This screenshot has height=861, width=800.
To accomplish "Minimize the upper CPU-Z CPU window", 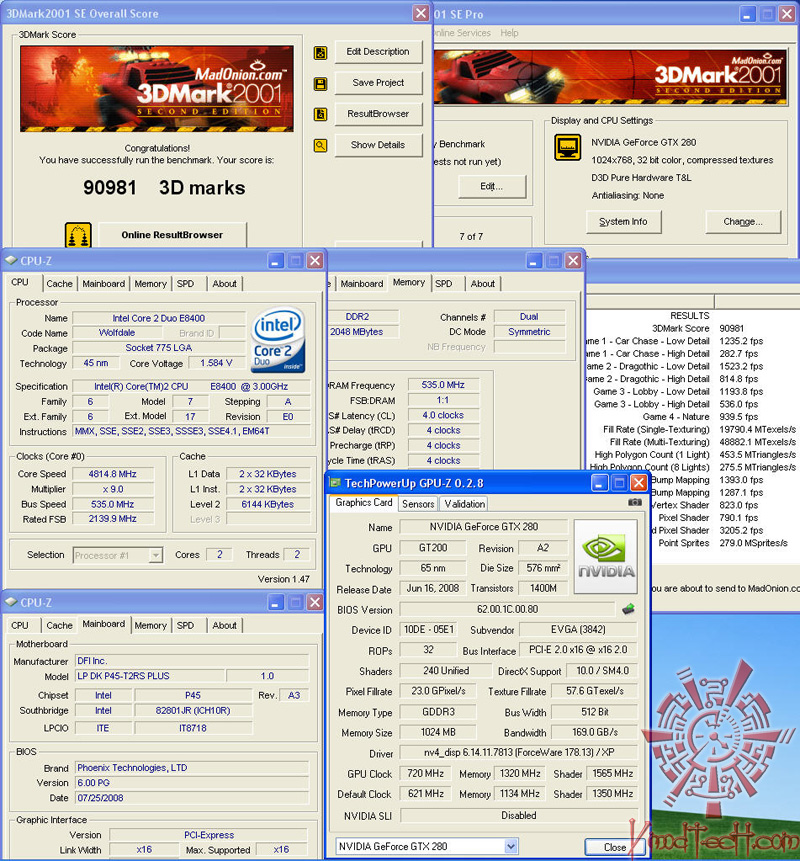I will (x=276, y=260).
